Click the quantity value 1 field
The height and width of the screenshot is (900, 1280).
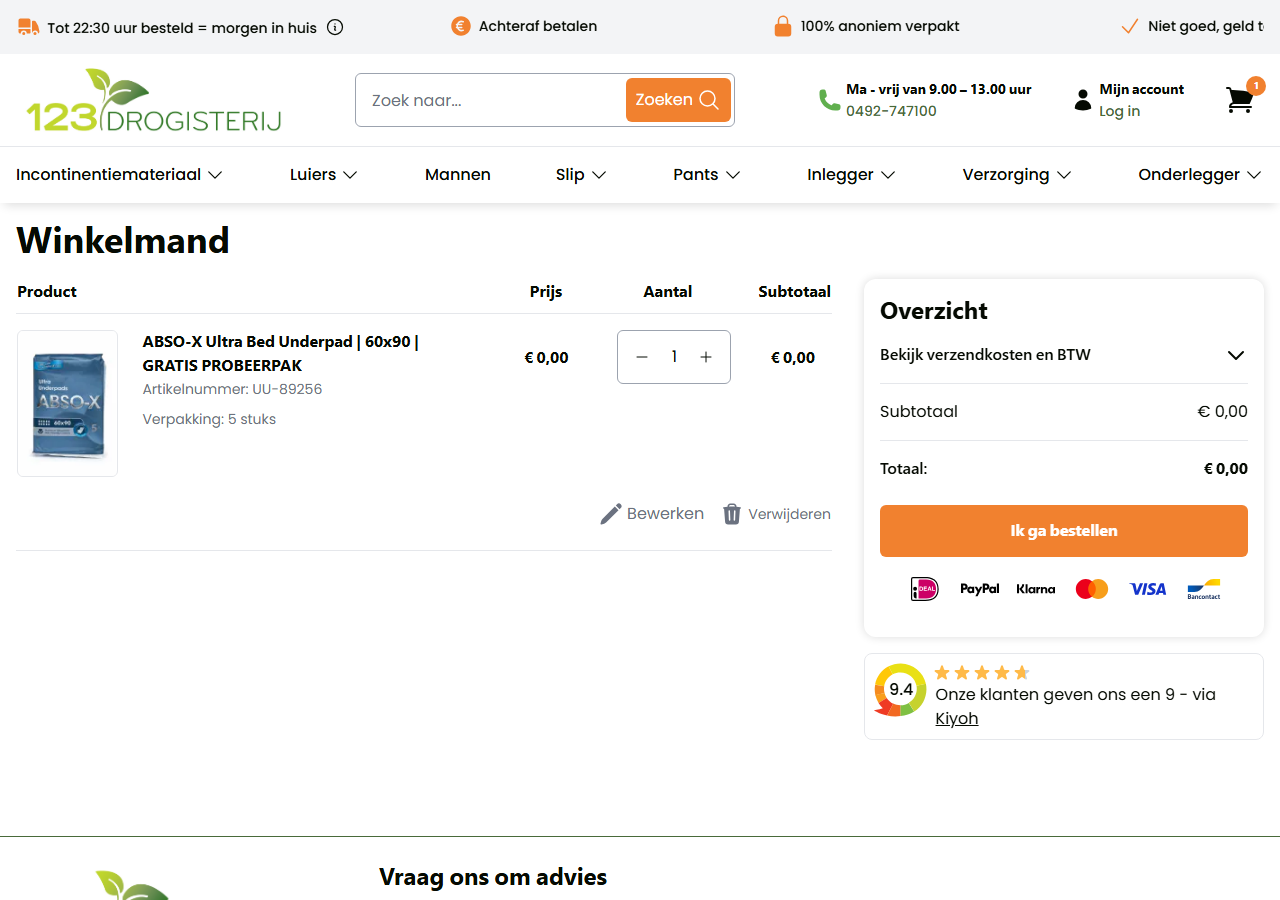pos(674,357)
